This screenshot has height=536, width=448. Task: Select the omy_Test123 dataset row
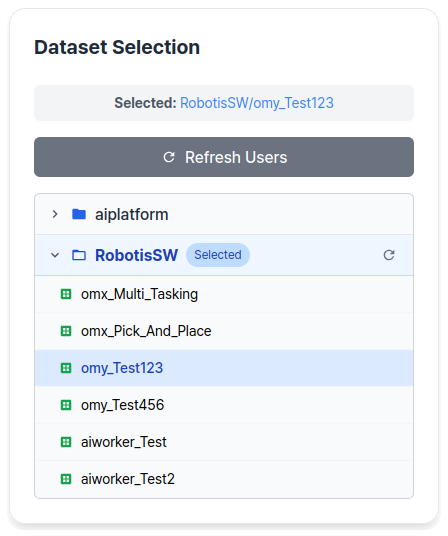click(x=224, y=368)
